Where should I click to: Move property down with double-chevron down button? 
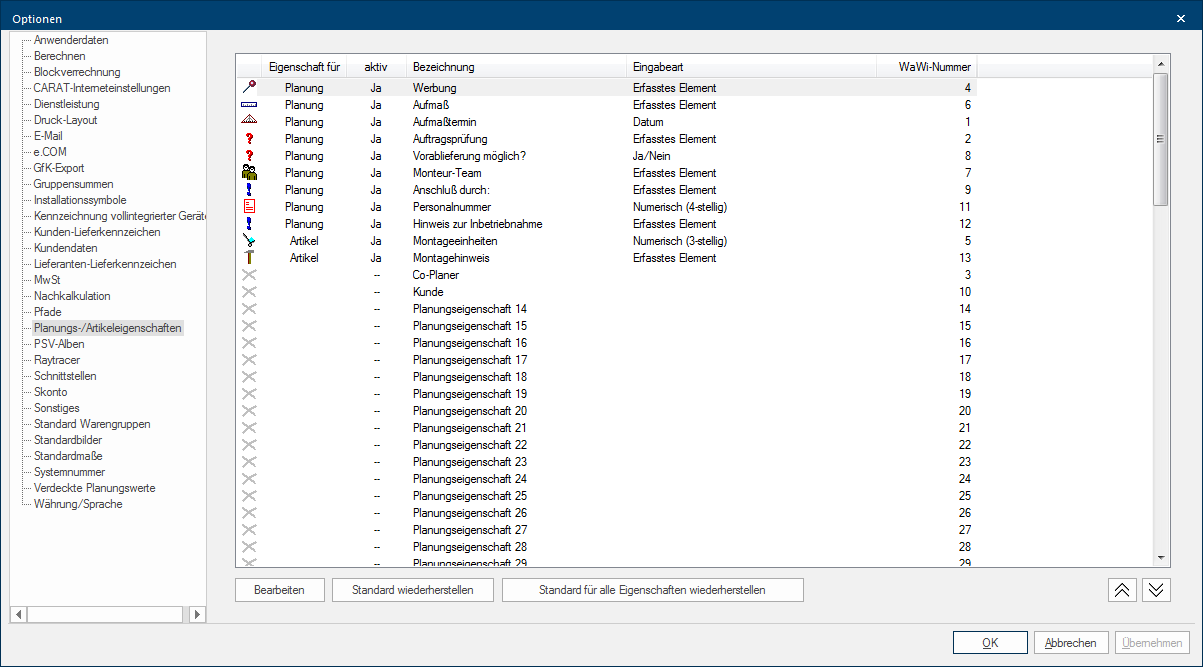pos(1156,590)
